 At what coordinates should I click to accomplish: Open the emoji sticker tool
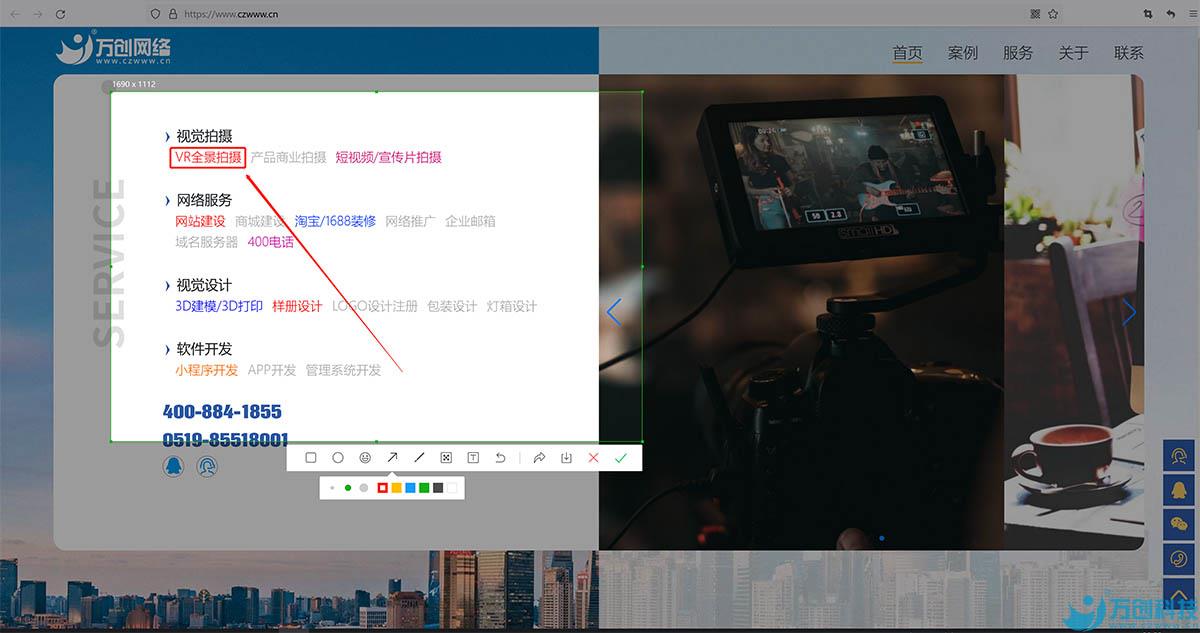coord(365,458)
